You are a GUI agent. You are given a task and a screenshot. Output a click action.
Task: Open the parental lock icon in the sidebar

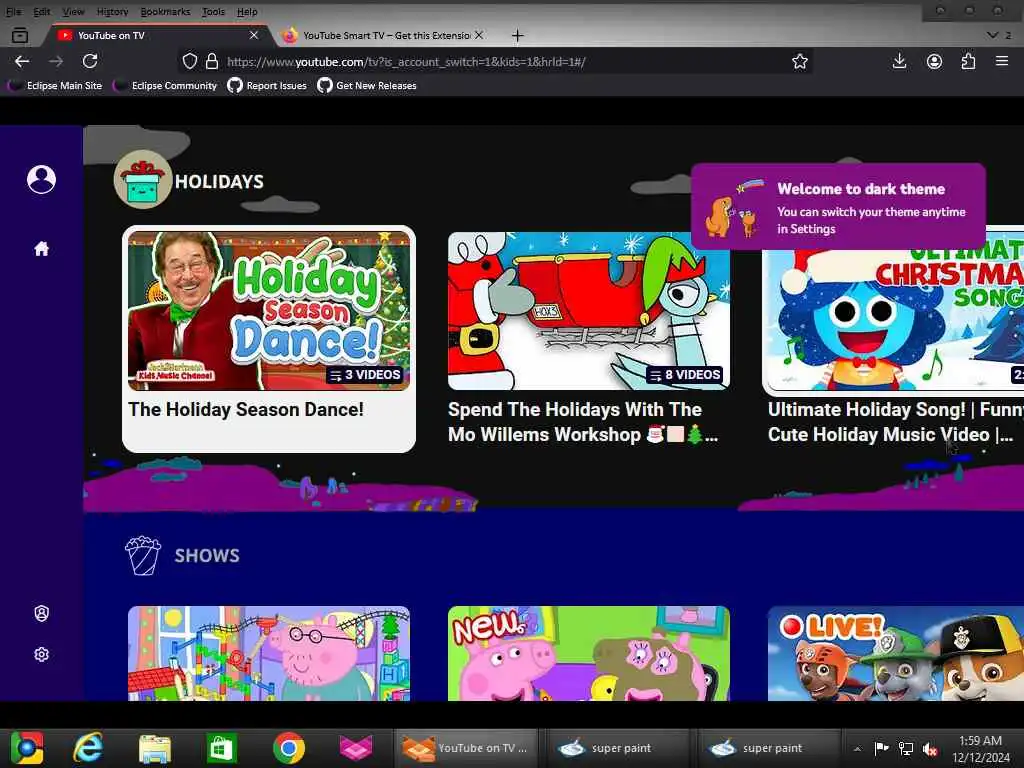click(41, 613)
